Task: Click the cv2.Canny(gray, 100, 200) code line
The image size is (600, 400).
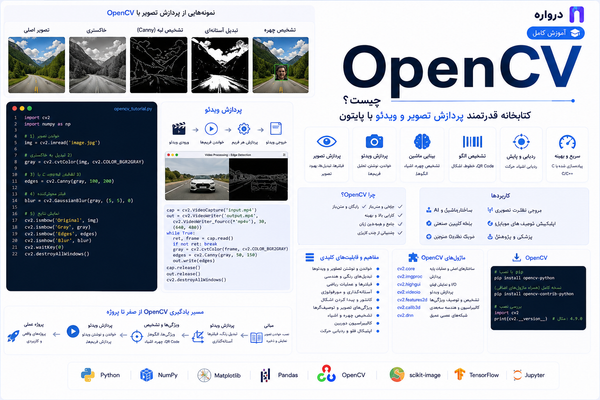Action: [x=69, y=181]
